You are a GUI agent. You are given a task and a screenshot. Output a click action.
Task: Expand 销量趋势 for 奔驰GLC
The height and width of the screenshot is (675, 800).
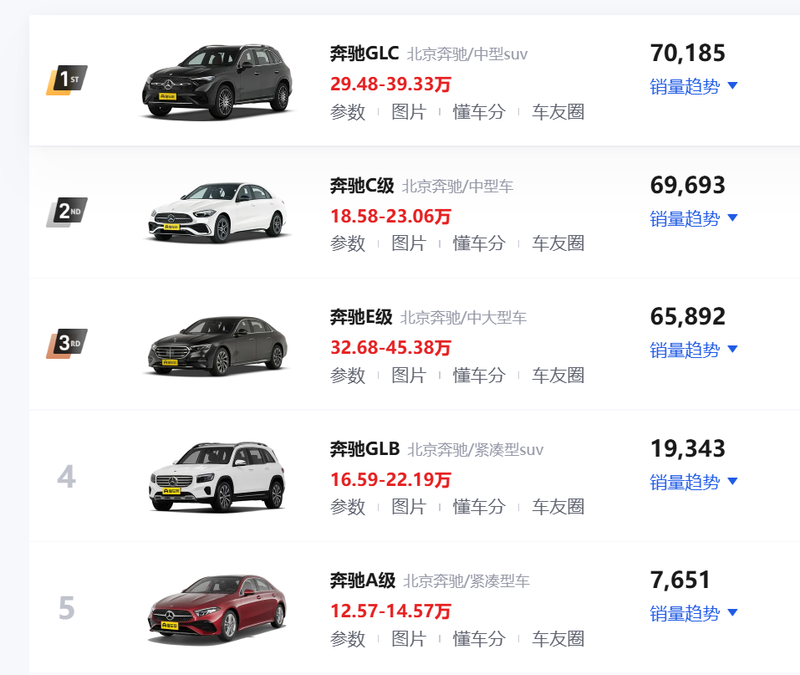(693, 86)
